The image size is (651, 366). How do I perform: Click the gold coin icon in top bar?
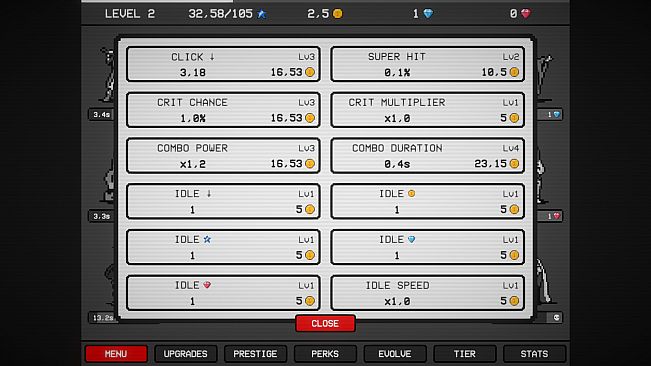coord(338,14)
